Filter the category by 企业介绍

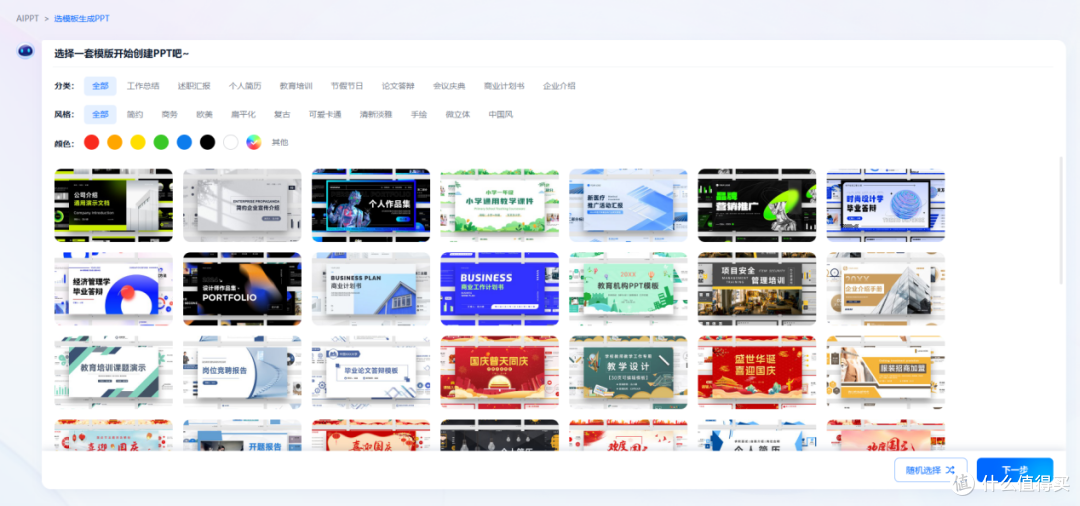click(x=559, y=86)
